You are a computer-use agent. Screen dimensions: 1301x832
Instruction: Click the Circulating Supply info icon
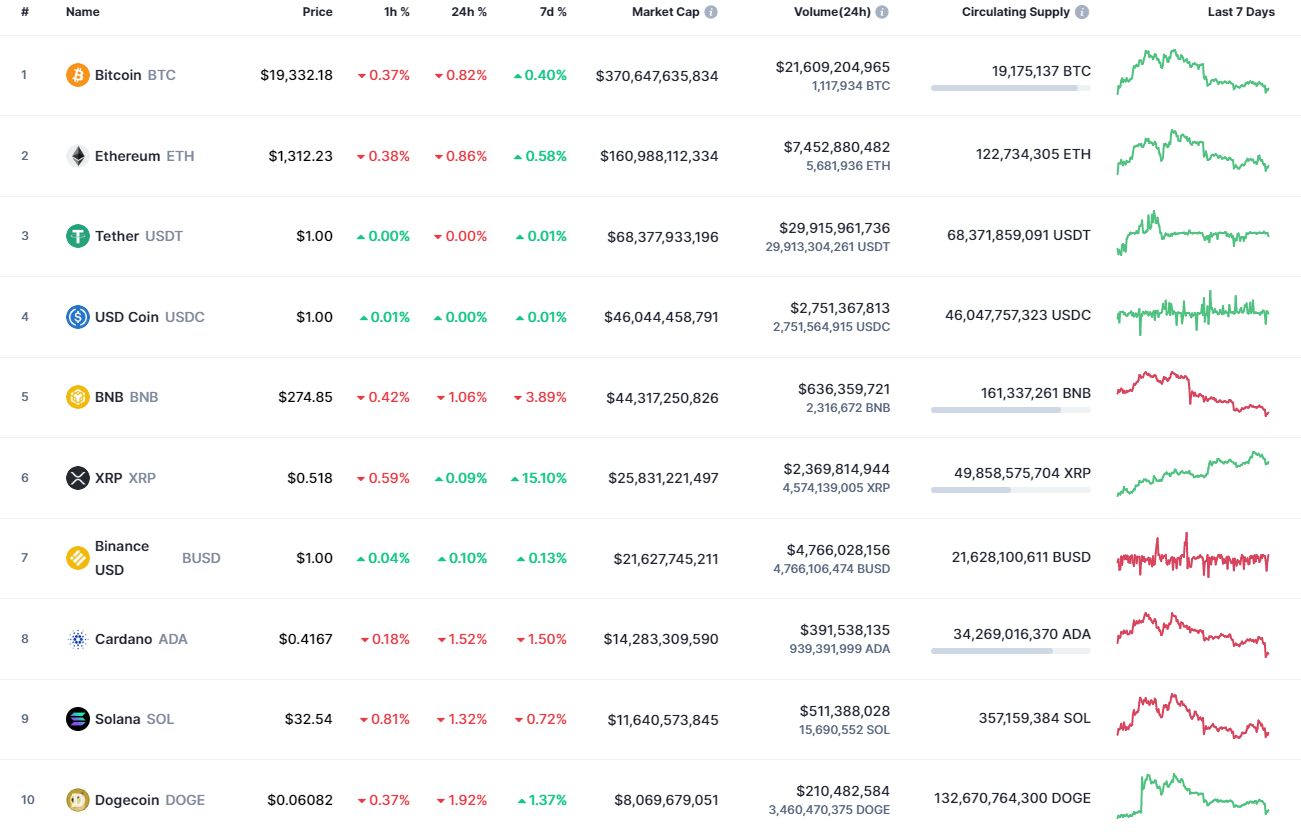[x=1083, y=12]
